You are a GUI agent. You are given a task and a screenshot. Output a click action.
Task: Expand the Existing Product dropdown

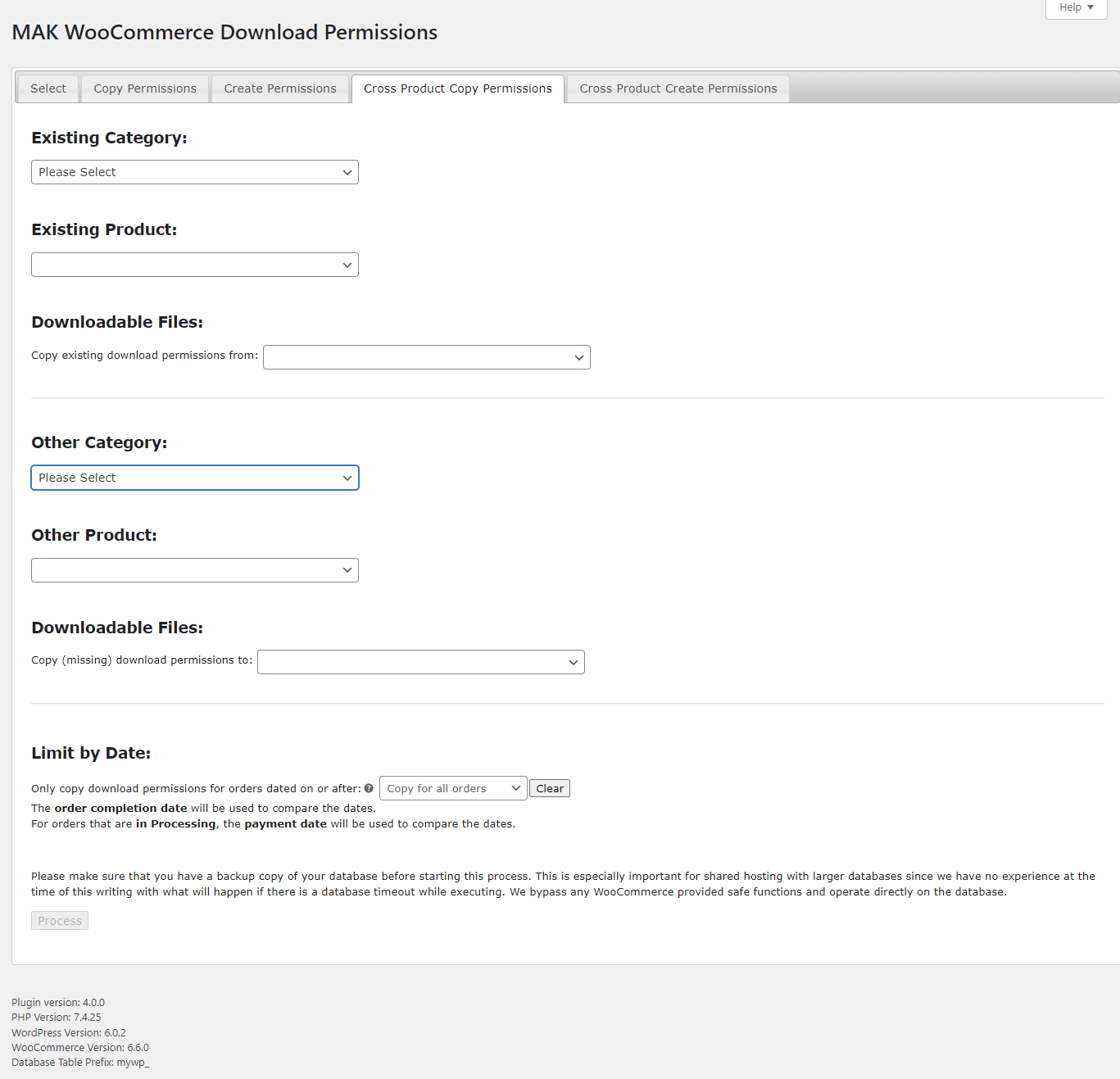[x=195, y=265]
